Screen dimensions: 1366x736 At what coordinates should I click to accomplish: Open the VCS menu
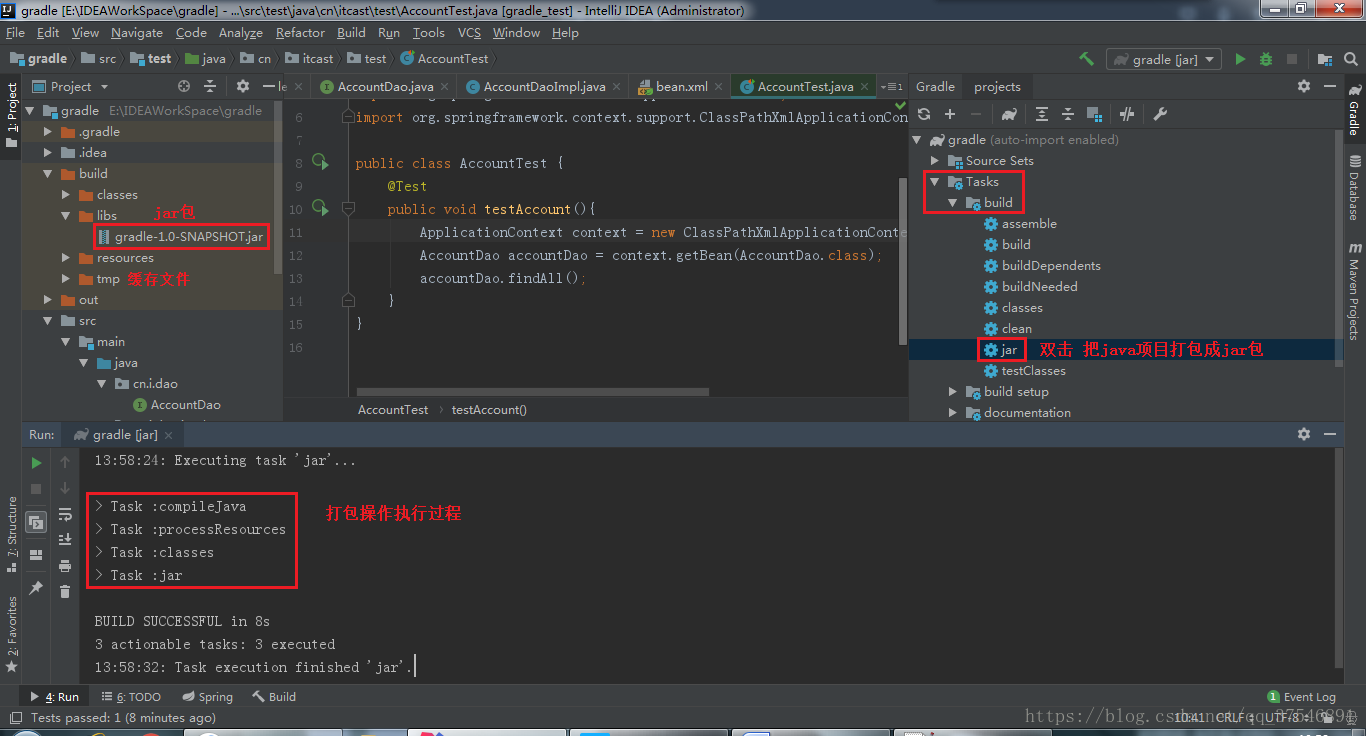(x=469, y=33)
